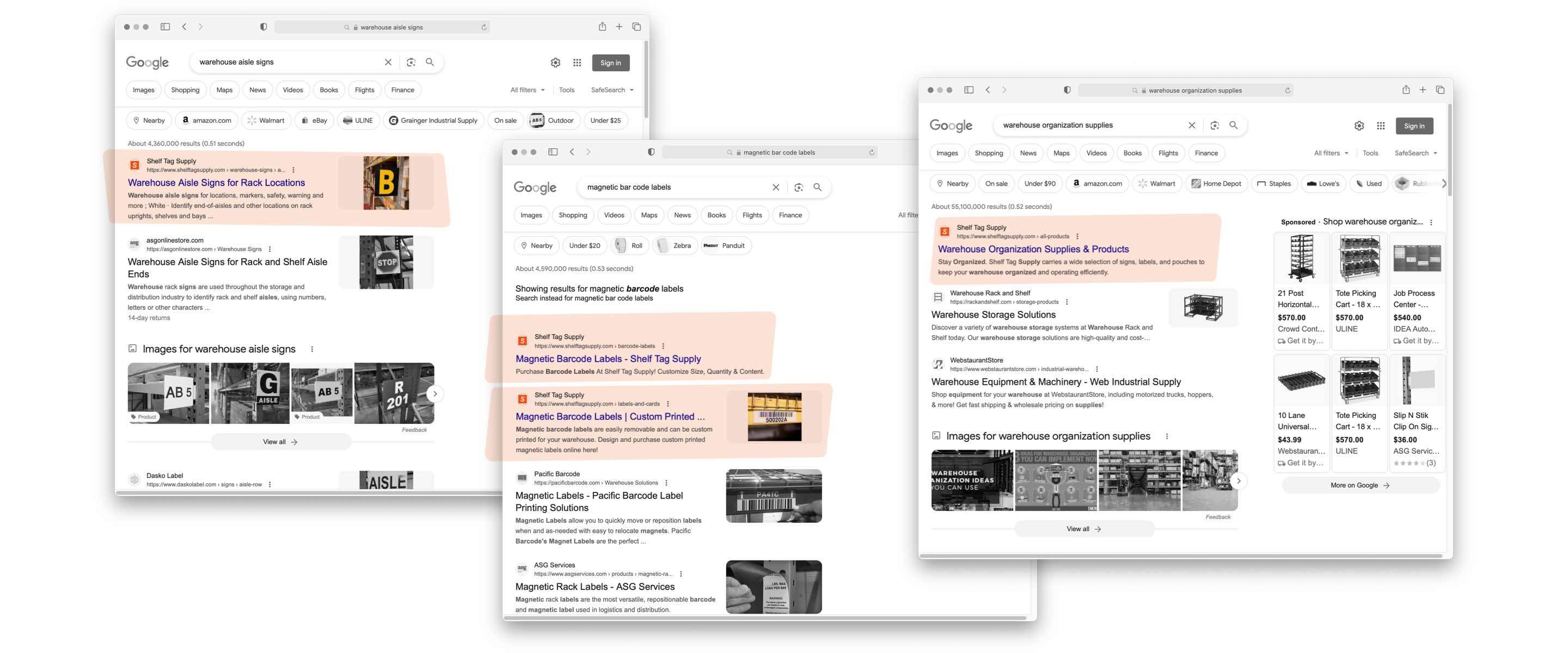Apply Home Depot filter chip

(x=1216, y=184)
